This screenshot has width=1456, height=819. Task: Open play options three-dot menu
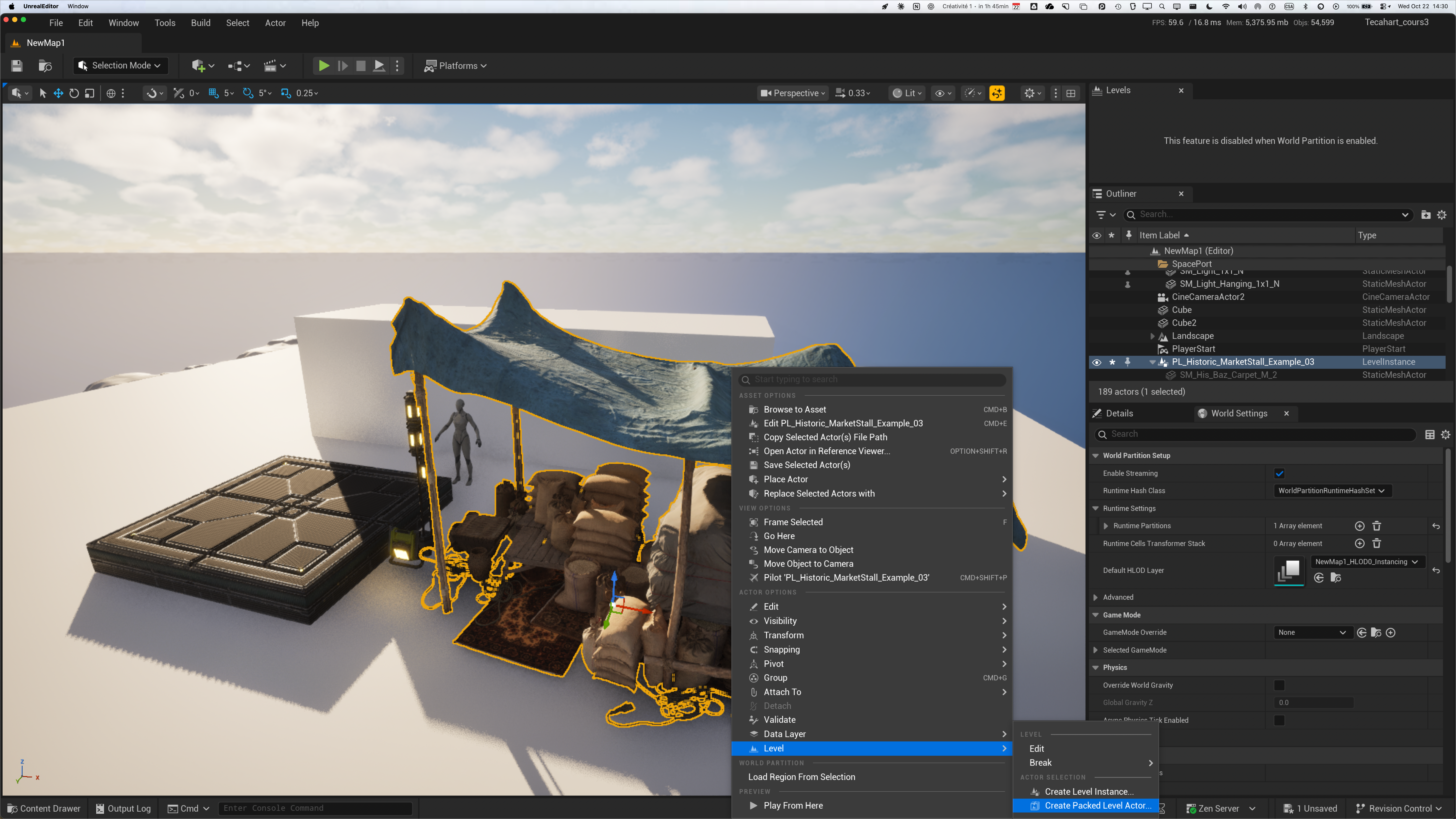pos(397,66)
